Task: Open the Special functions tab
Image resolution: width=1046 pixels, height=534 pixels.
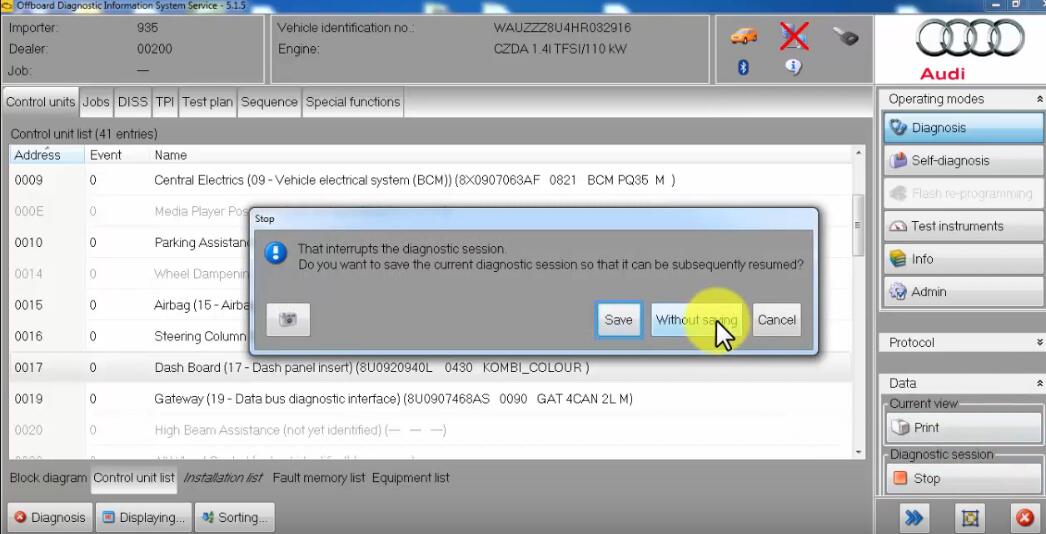Action: coord(353,102)
